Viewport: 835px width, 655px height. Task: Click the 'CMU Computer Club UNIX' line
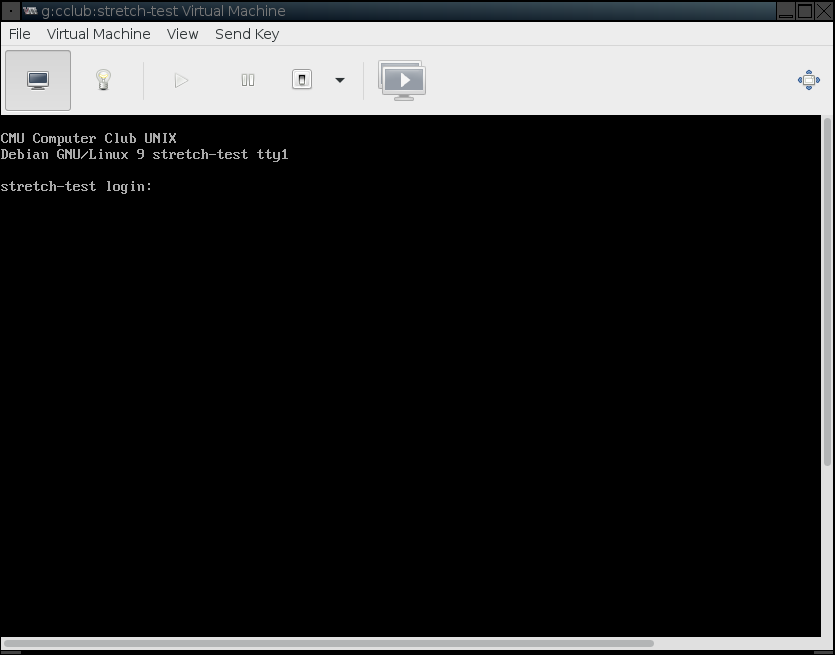point(88,138)
